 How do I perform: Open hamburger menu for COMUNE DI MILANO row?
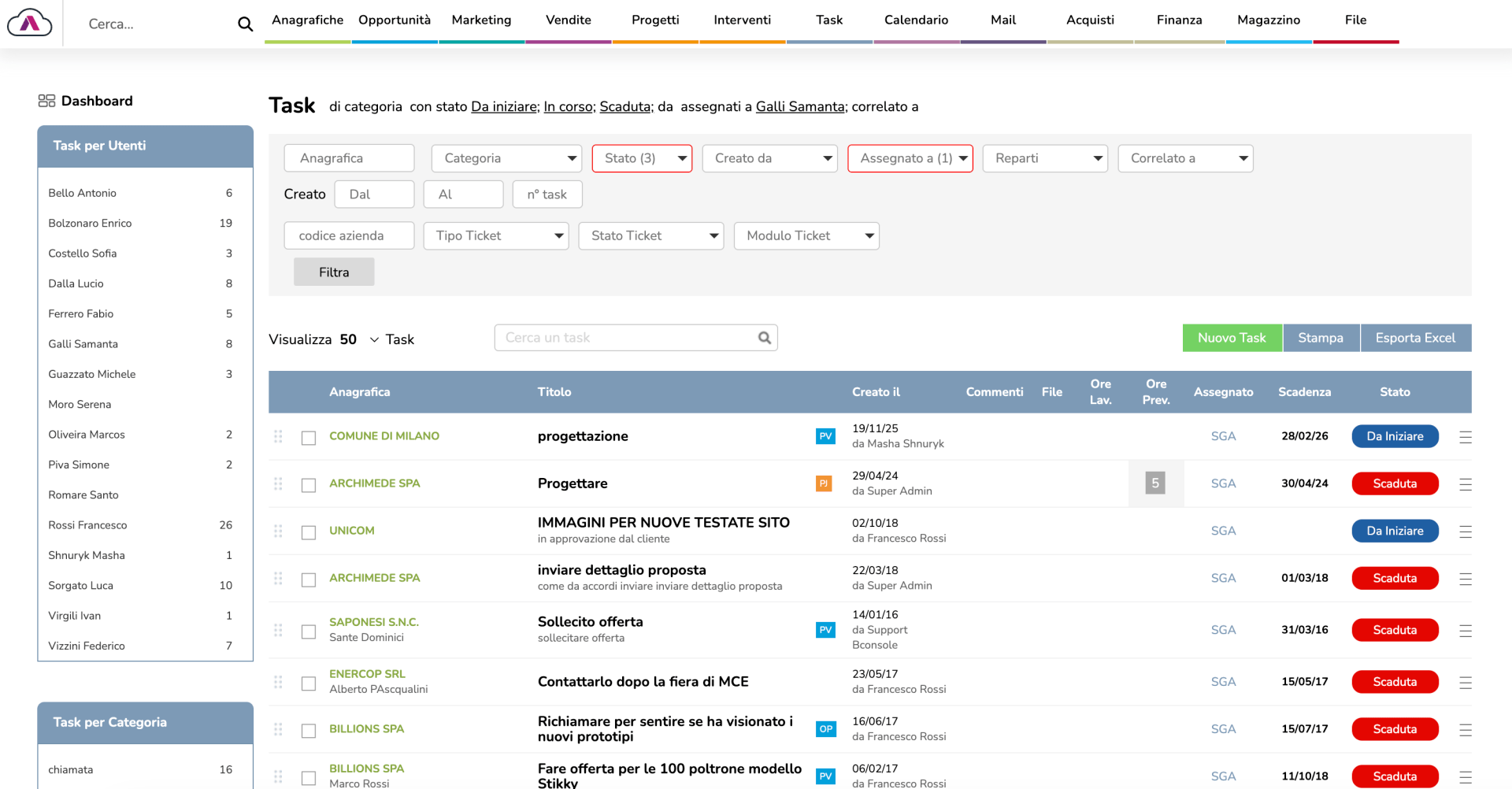tap(1465, 437)
